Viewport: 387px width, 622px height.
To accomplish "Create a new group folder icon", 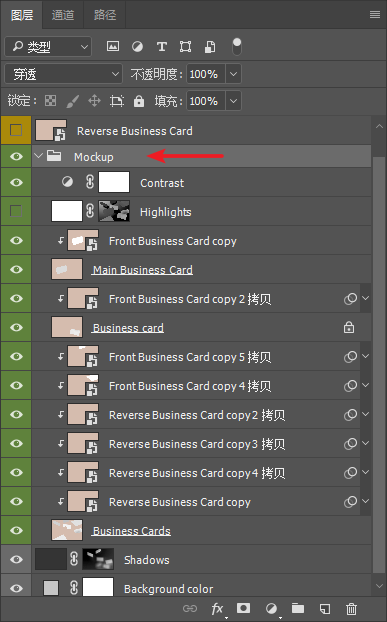I will 298,608.
